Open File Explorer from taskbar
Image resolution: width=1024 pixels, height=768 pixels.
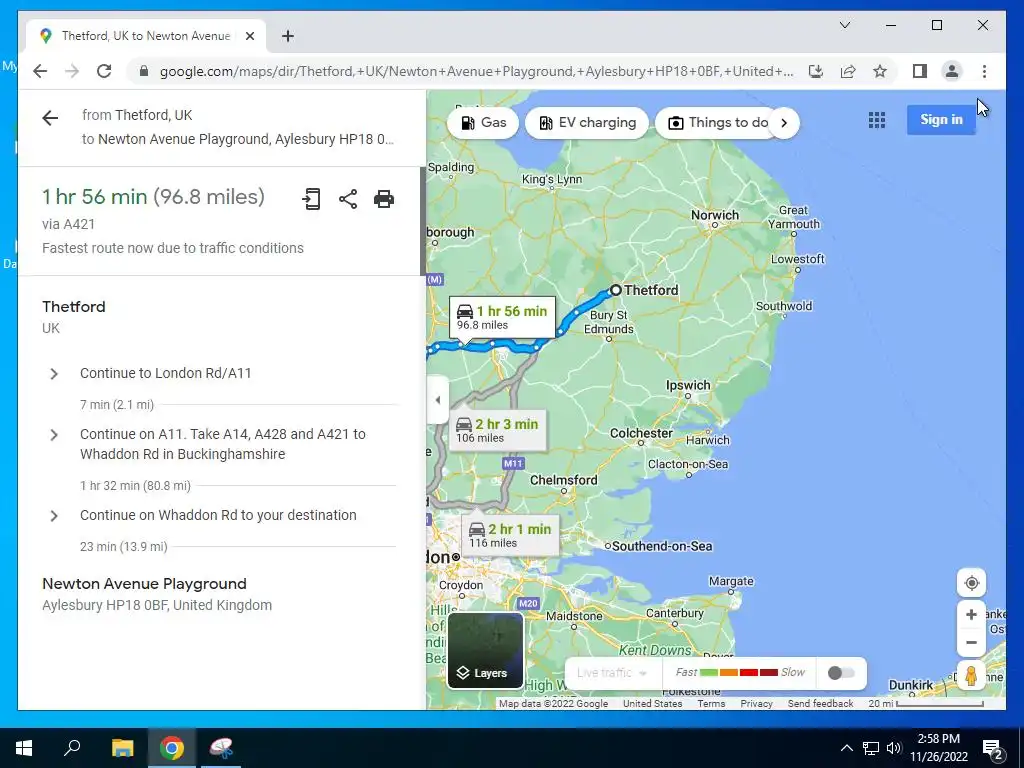122,748
